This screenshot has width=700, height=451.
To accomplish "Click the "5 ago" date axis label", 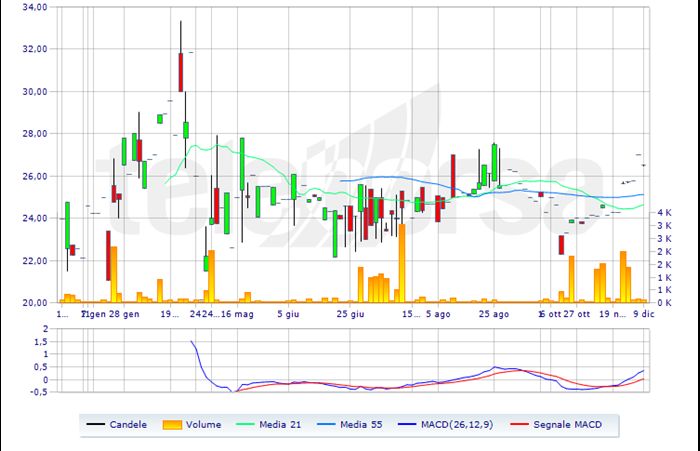I will (x=438, y=314).
